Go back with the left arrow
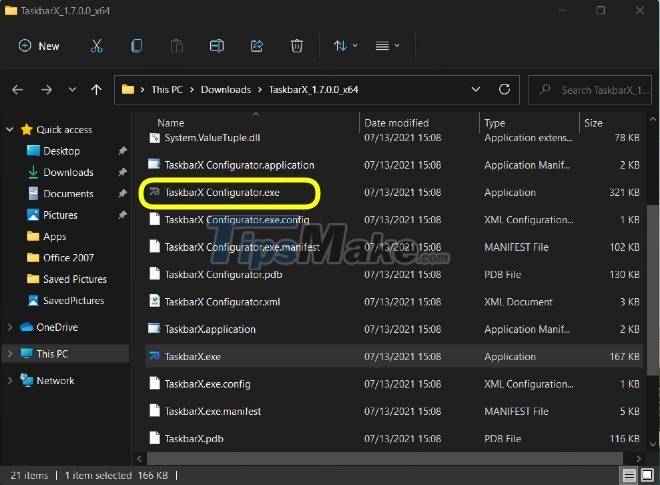660x485 pixels. point(17,90)
